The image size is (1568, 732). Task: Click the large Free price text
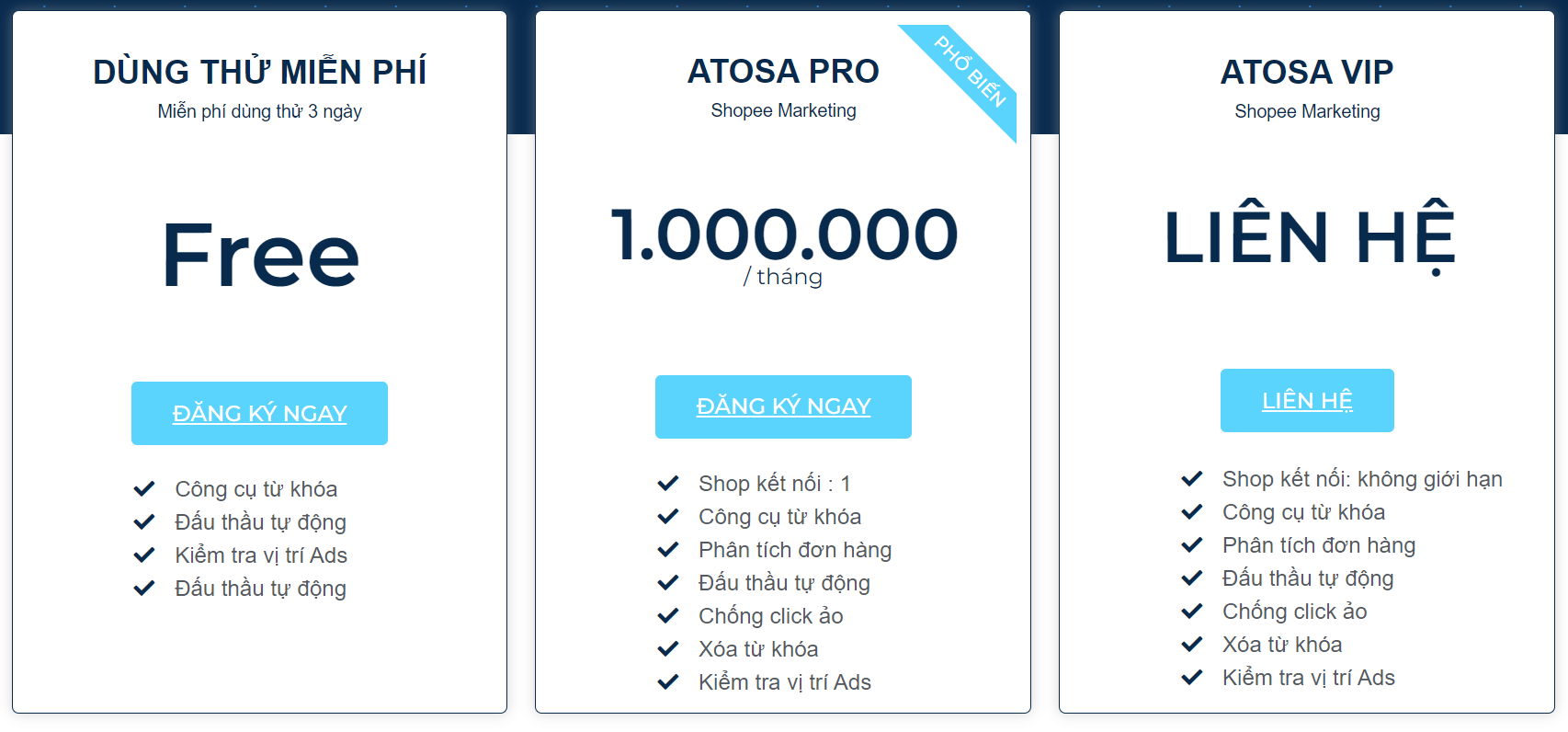pos(260,256)
